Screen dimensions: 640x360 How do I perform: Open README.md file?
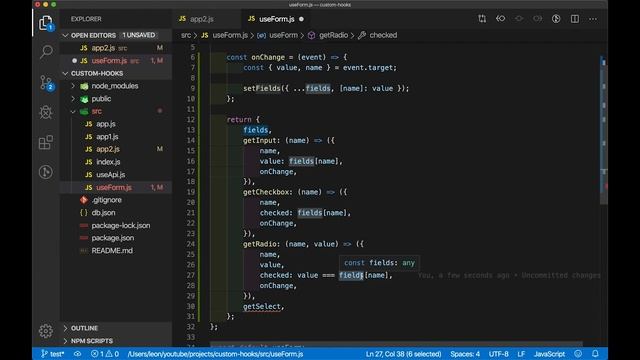(x=116, y=251)
